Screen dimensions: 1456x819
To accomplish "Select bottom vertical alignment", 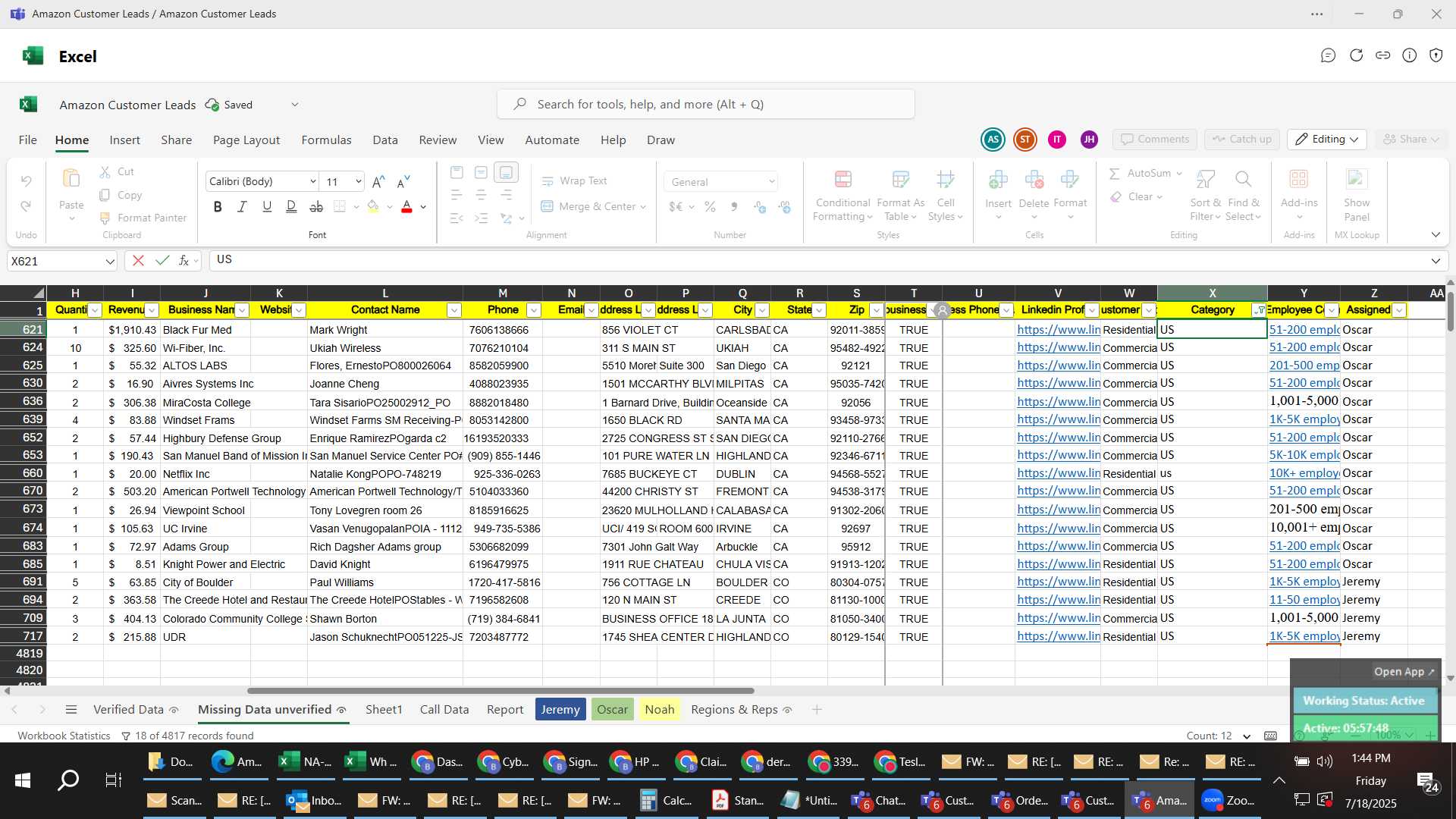I will (506, 173).
